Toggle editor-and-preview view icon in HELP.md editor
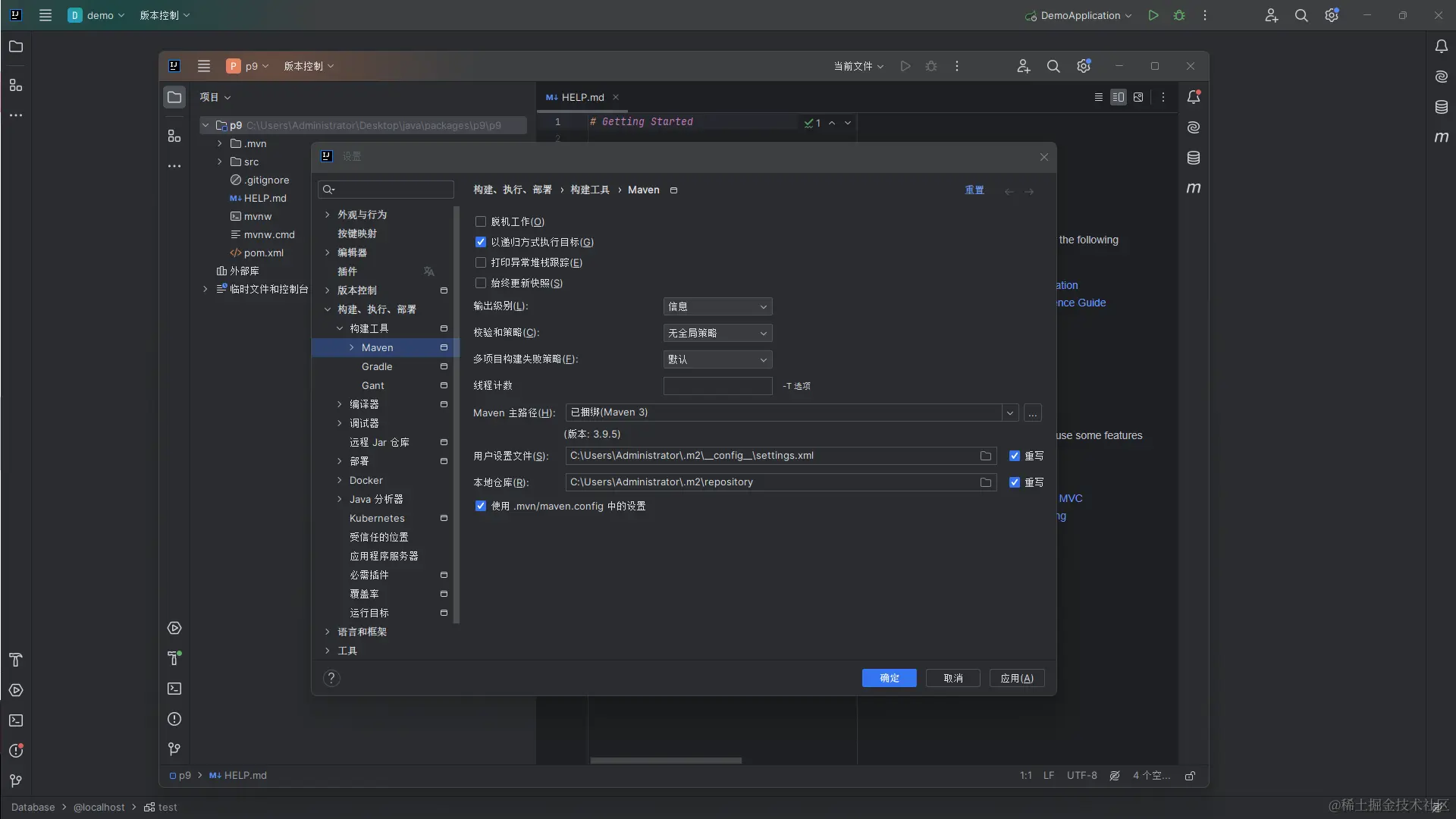The height and width of the screenshot is (819, 1456). [1119, 97]
